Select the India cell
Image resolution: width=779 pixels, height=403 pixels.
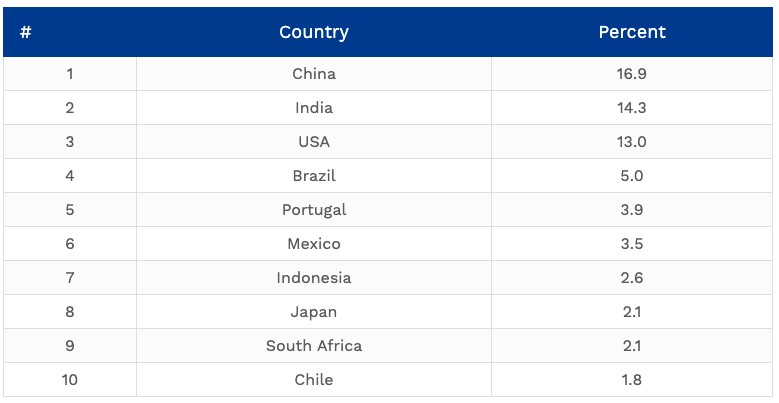(314, 108)
